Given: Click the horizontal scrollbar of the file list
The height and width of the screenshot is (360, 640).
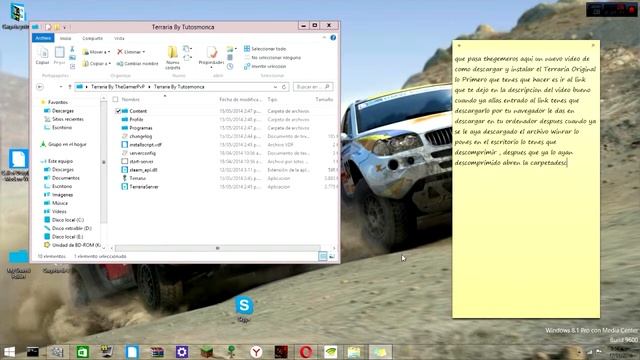Looking at the screenshot, I should click(218, 248).
